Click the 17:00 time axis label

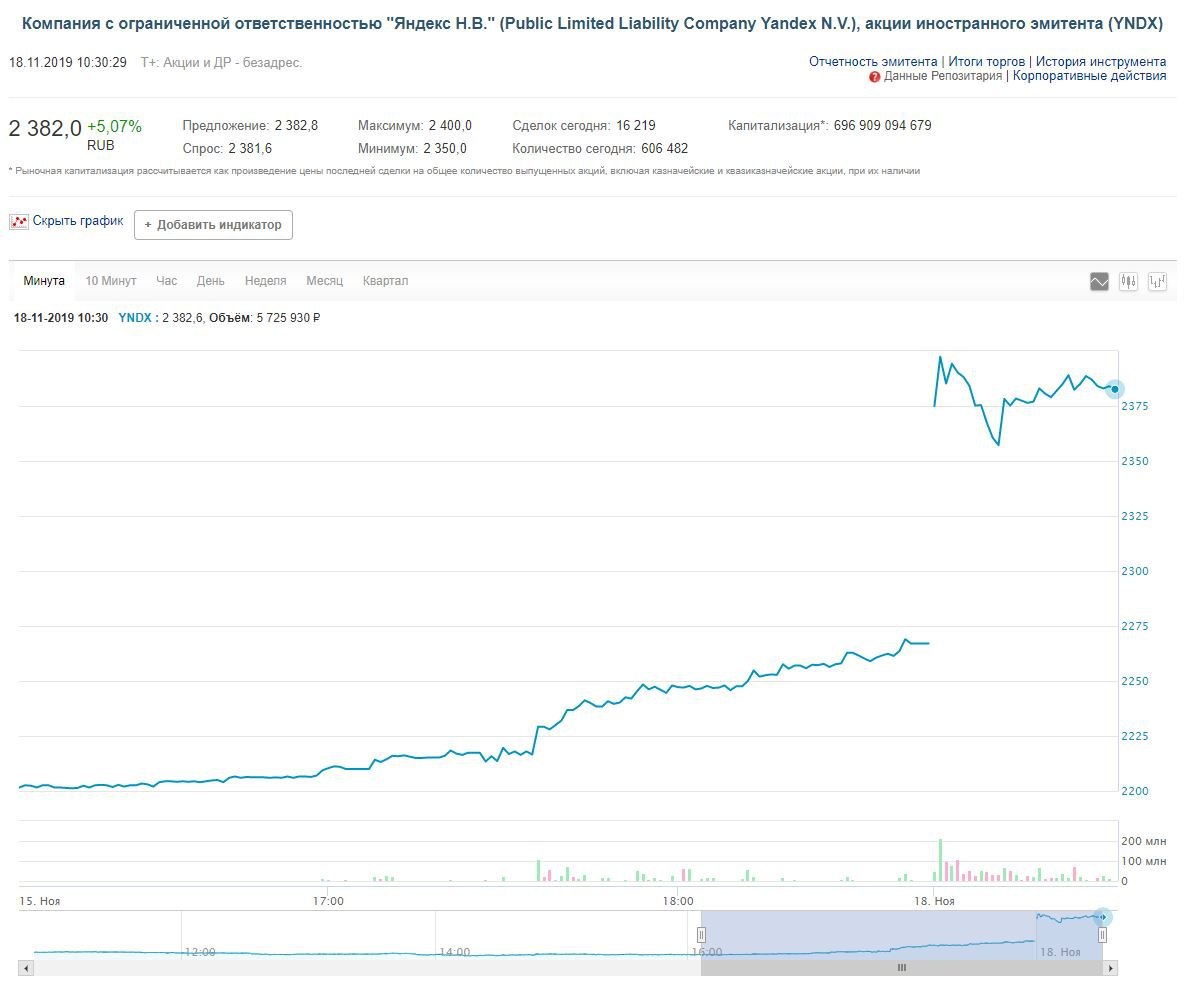click(x=328, y=901)
